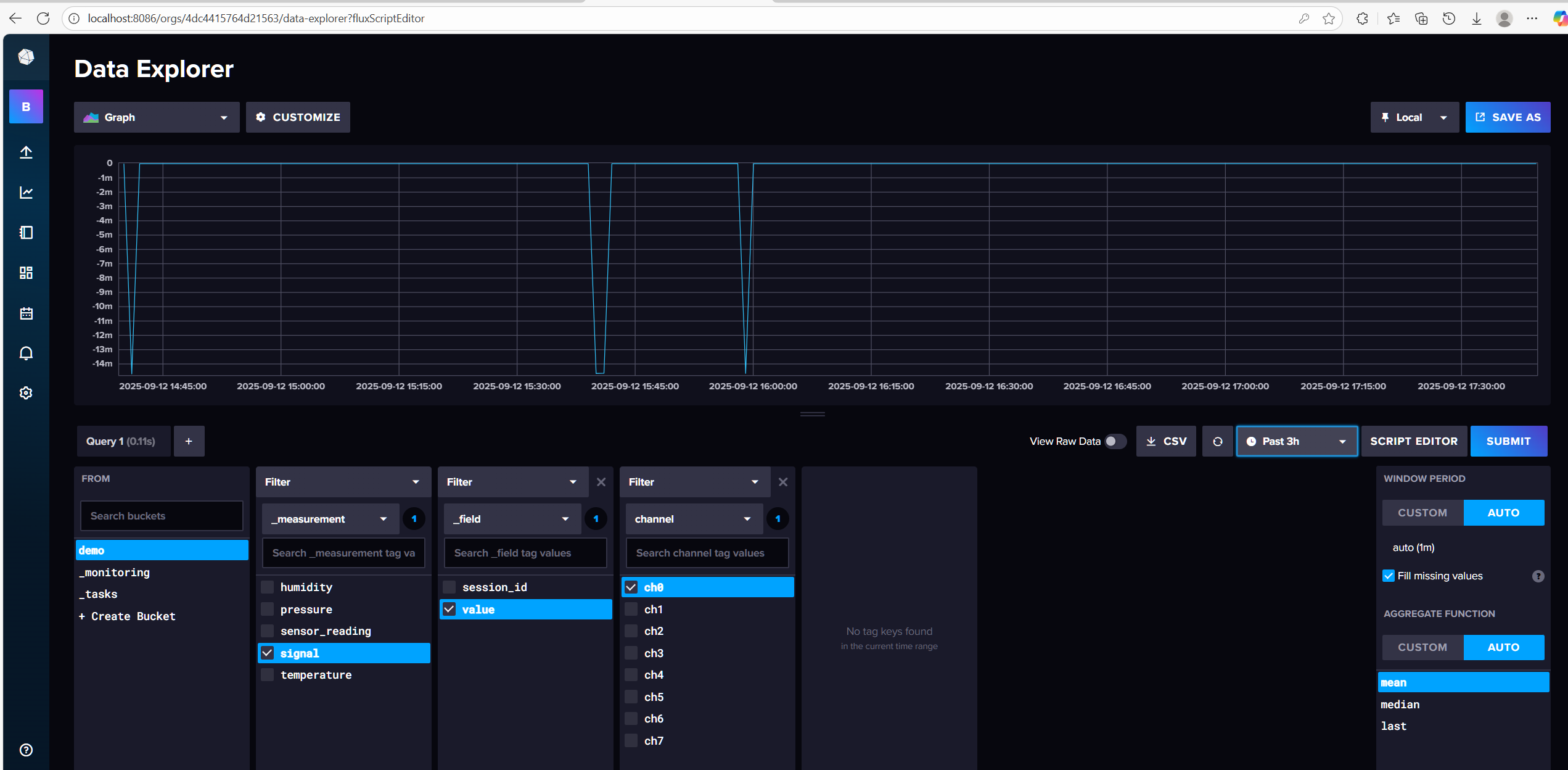The image size is (1568, 770).
Task: Open the Local timezone dropdown
Action: point(1414,117)
